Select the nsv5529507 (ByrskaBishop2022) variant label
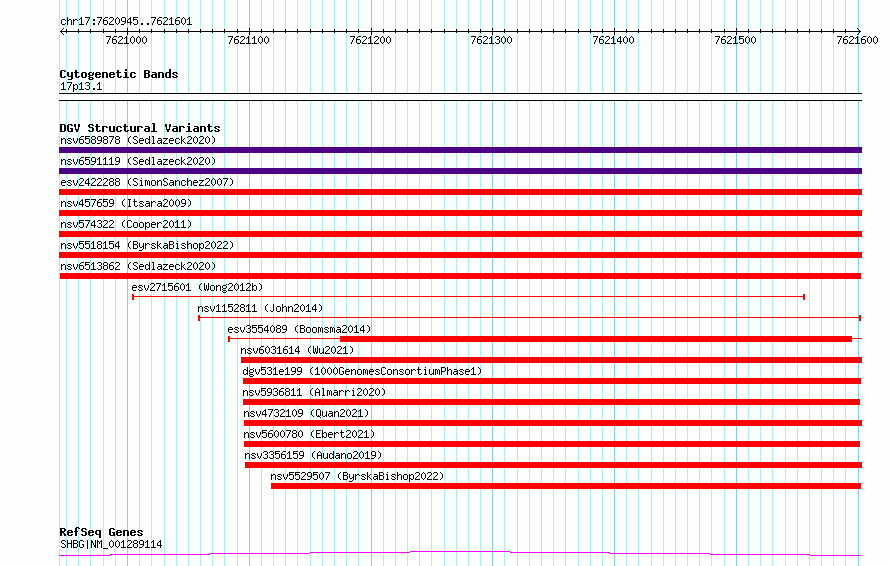890x566 pixels. pyautogui.click(x=357, y=476)
